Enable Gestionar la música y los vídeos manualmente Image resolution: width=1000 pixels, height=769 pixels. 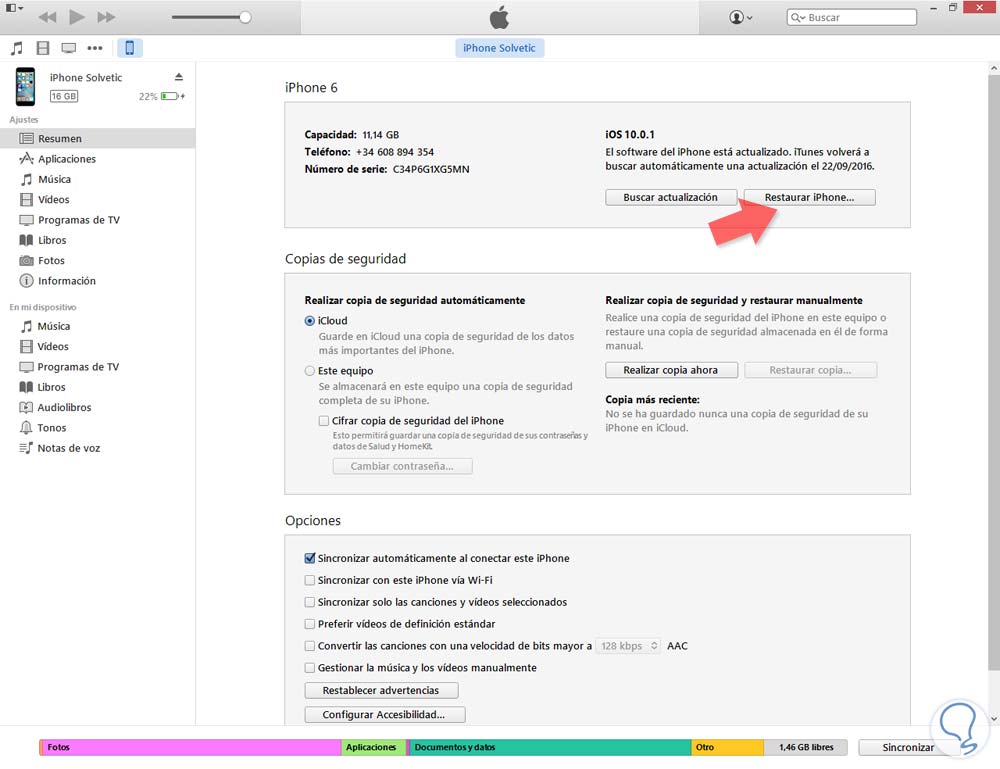[x=309, y=668]
